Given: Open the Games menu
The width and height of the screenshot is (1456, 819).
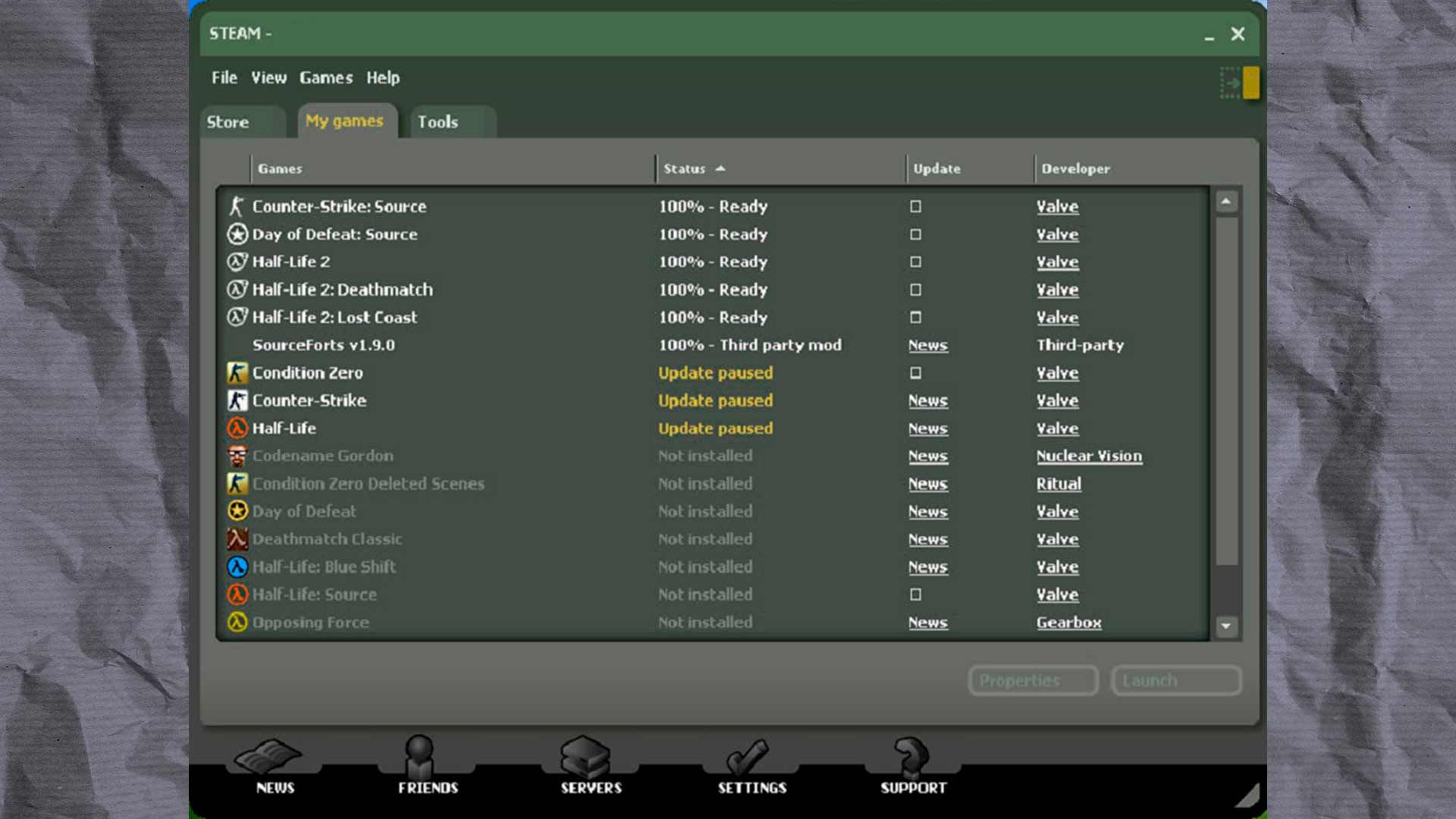Looking at the screenshot, I should [326, 77].
